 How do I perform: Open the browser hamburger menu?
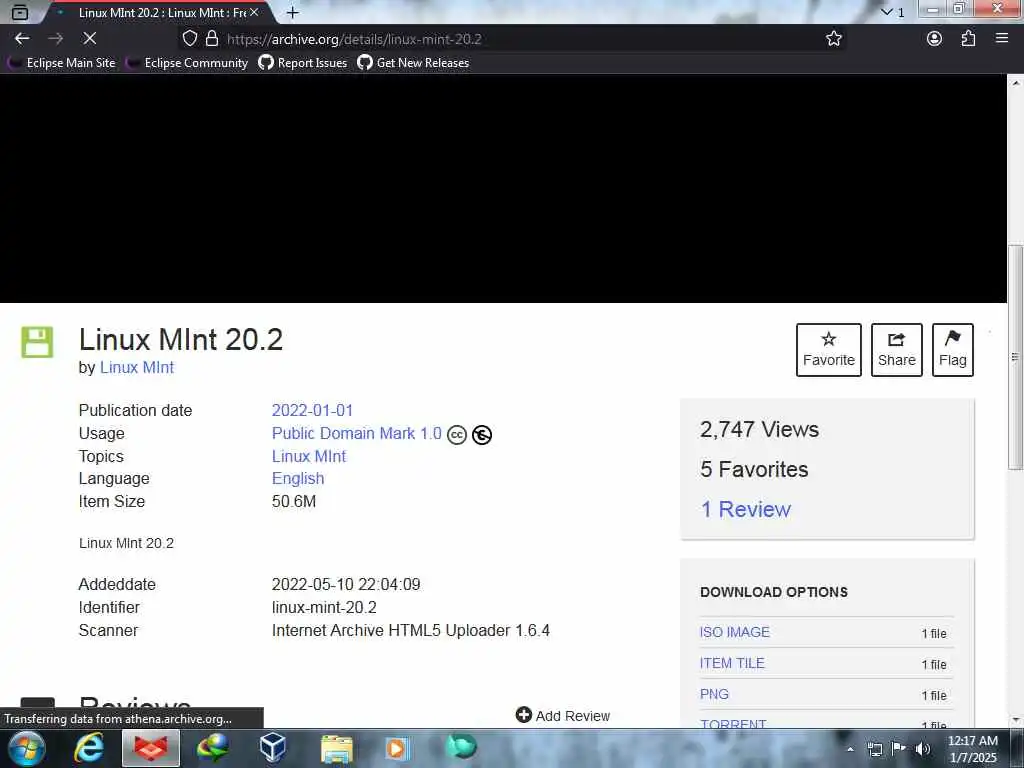(x=1002, y=39)
